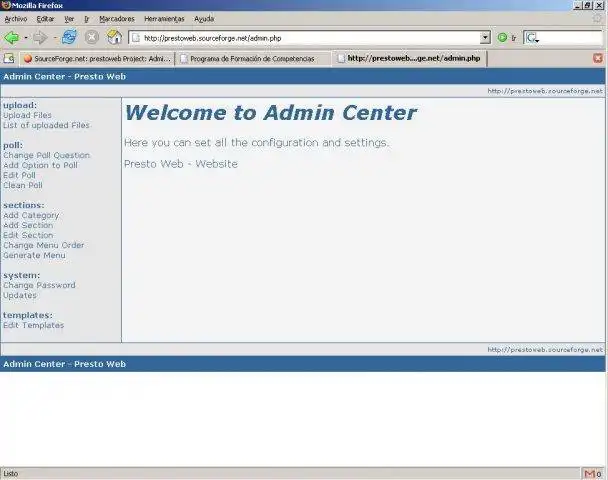Open the Edit Section link
The width and height of the screenshot is (608, 480).
coord(28,235)
